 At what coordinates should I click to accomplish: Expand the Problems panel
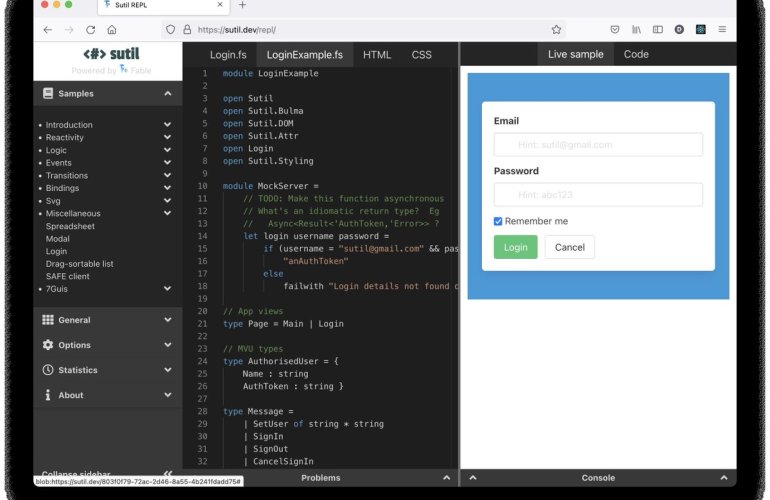pos(446,479)
